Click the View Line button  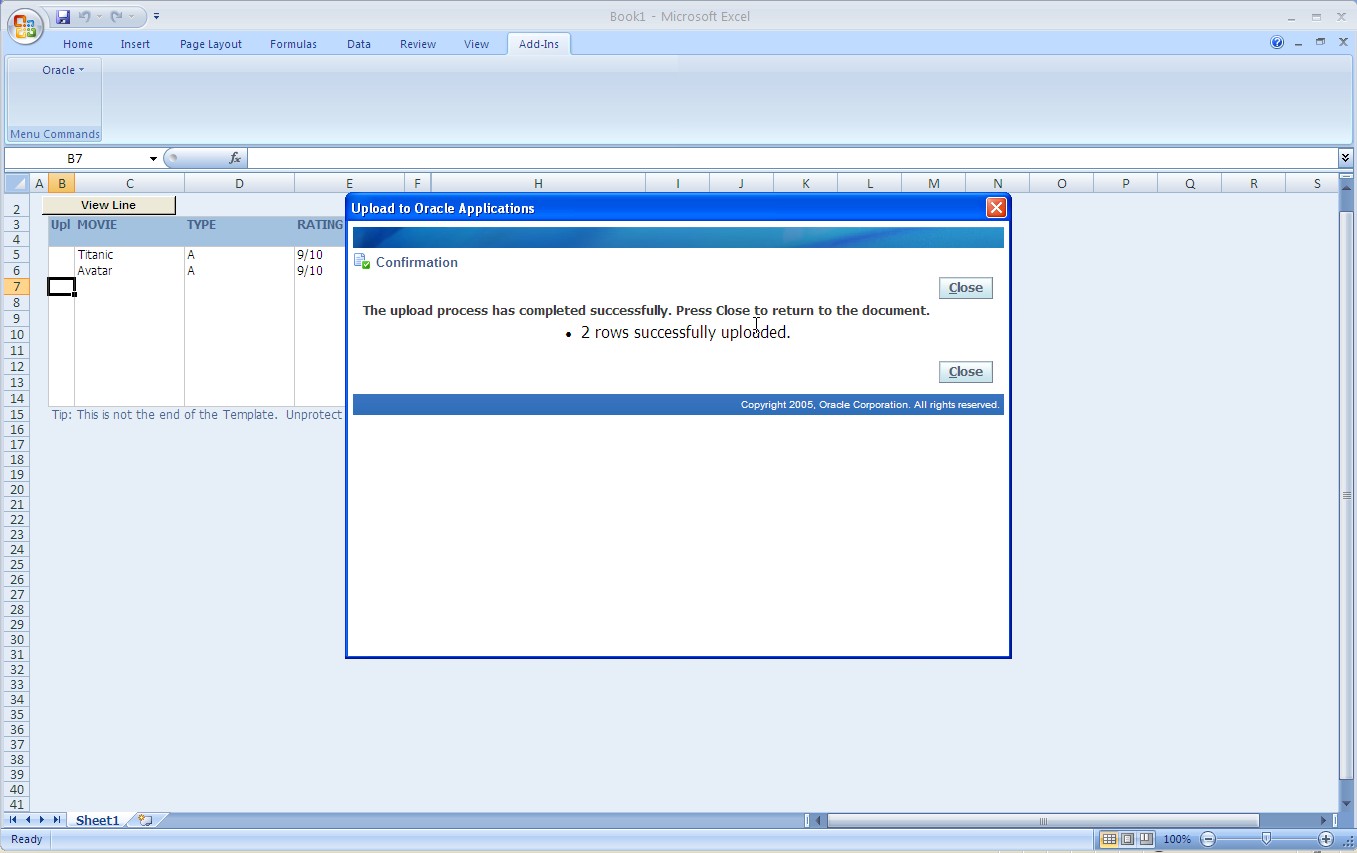(109, 205)
